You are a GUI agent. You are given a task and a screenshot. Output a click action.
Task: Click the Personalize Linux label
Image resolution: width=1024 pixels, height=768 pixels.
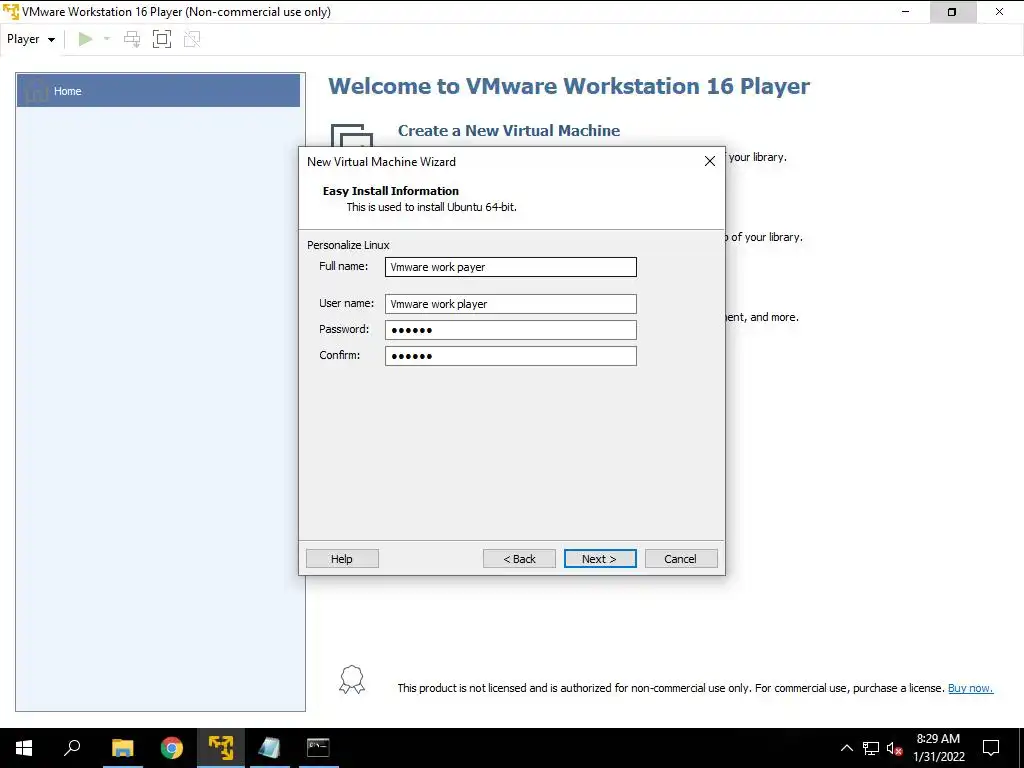pyautogui.click(x=348, y=245)
